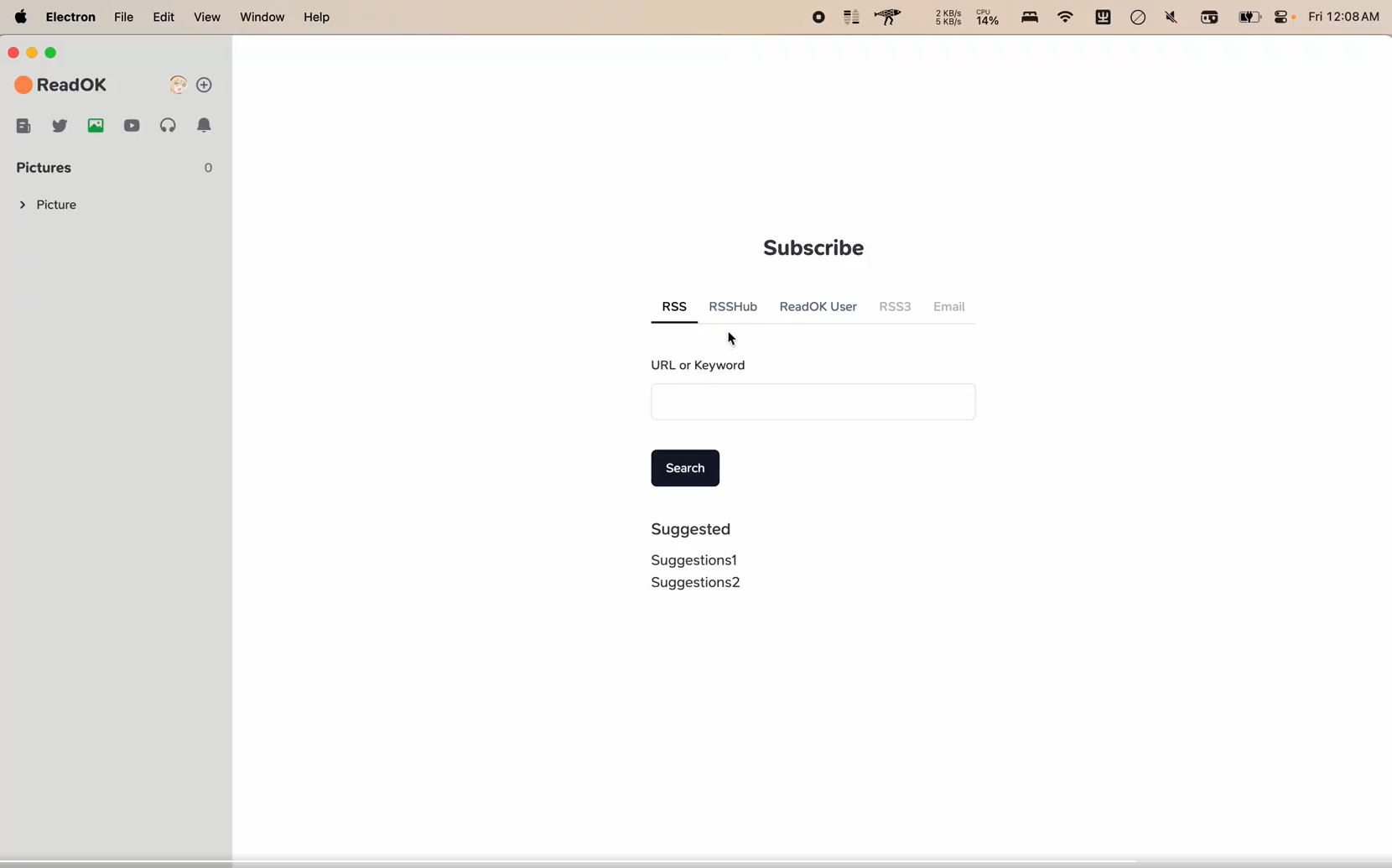The image size is (1392, 868).
Task: Select the RSS3 tab
Action: (x=894, y=307)
